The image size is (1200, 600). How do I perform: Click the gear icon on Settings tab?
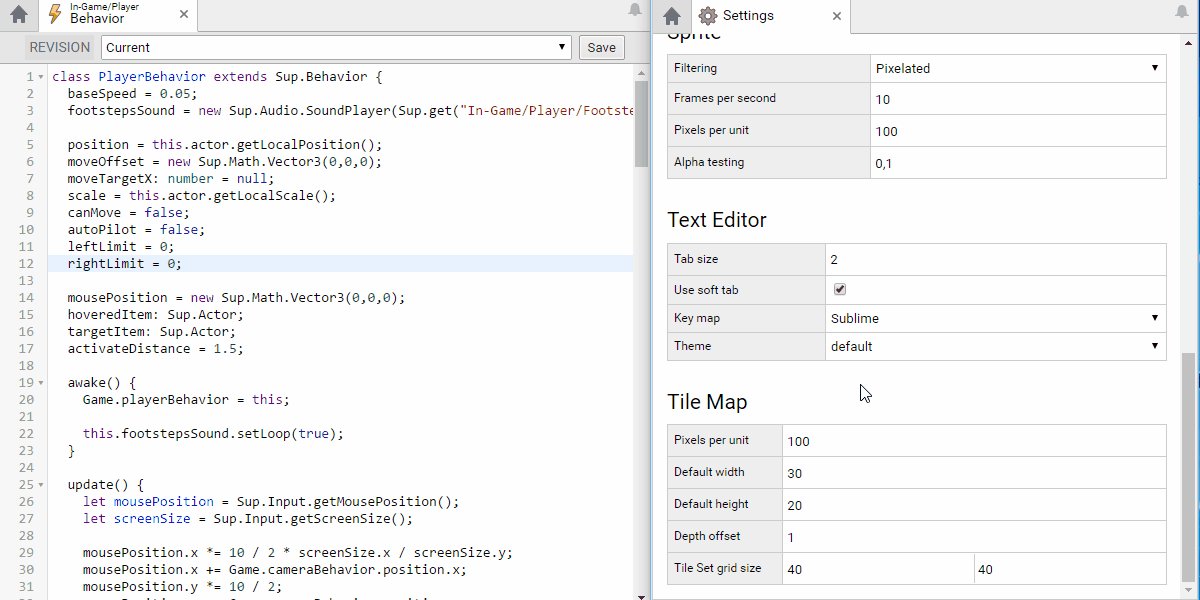point(708,15)
